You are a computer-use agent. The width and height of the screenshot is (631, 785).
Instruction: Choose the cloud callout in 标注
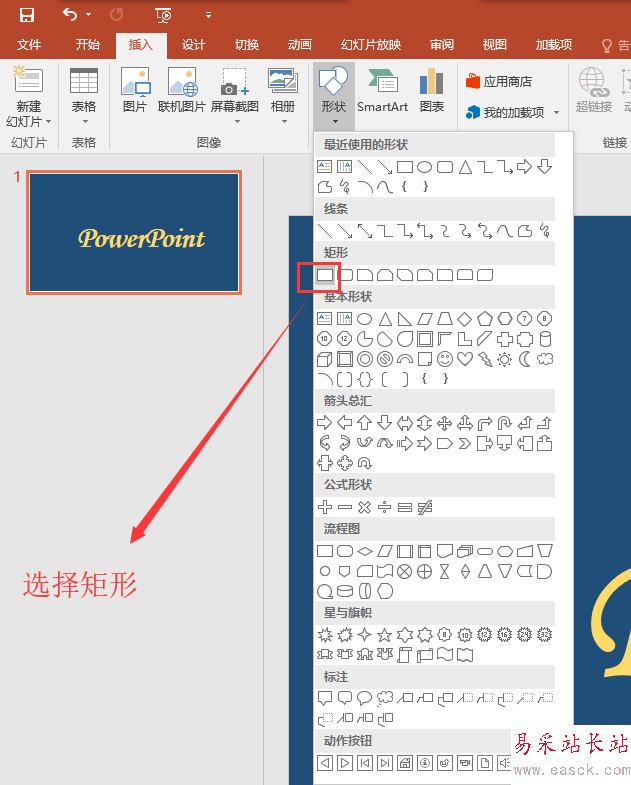pyautogui.click(x=385, y=697)
